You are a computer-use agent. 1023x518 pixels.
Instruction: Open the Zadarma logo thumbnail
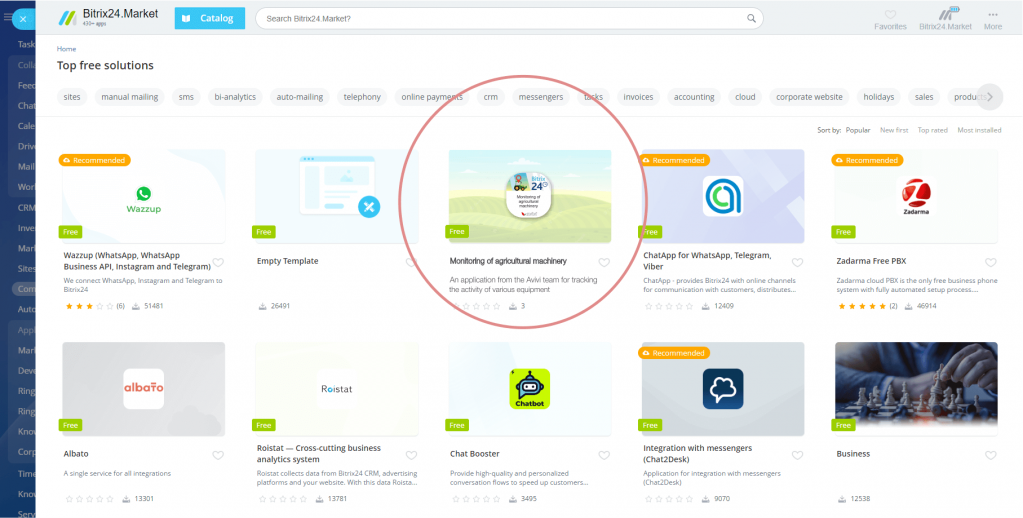click(916, 196)
